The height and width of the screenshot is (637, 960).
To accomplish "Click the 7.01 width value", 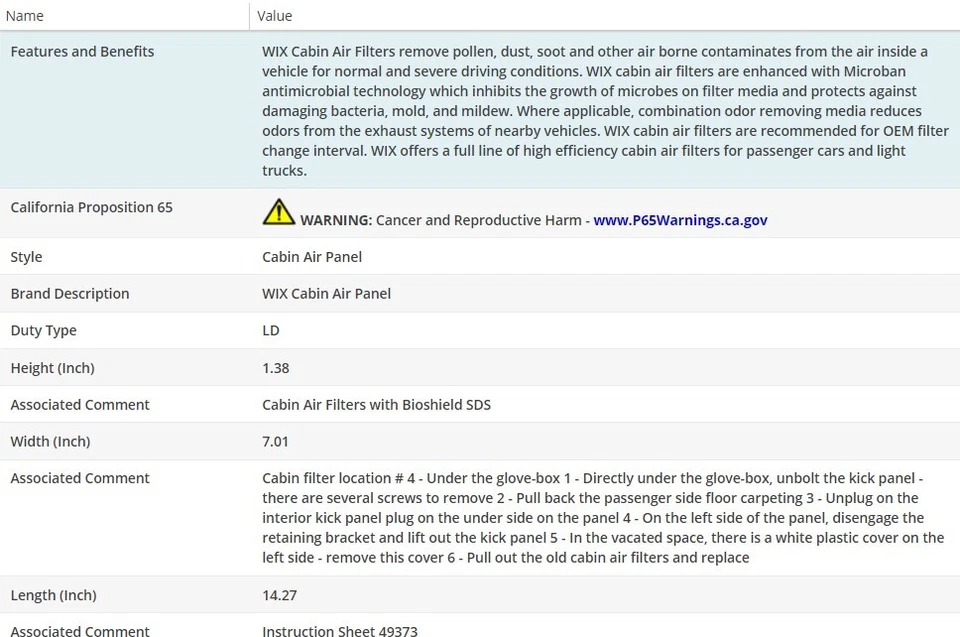I will pos(276,442).
